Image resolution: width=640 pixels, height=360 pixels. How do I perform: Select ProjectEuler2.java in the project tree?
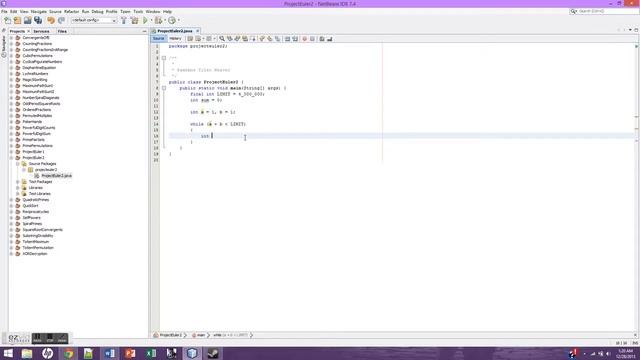click(56, 176)
